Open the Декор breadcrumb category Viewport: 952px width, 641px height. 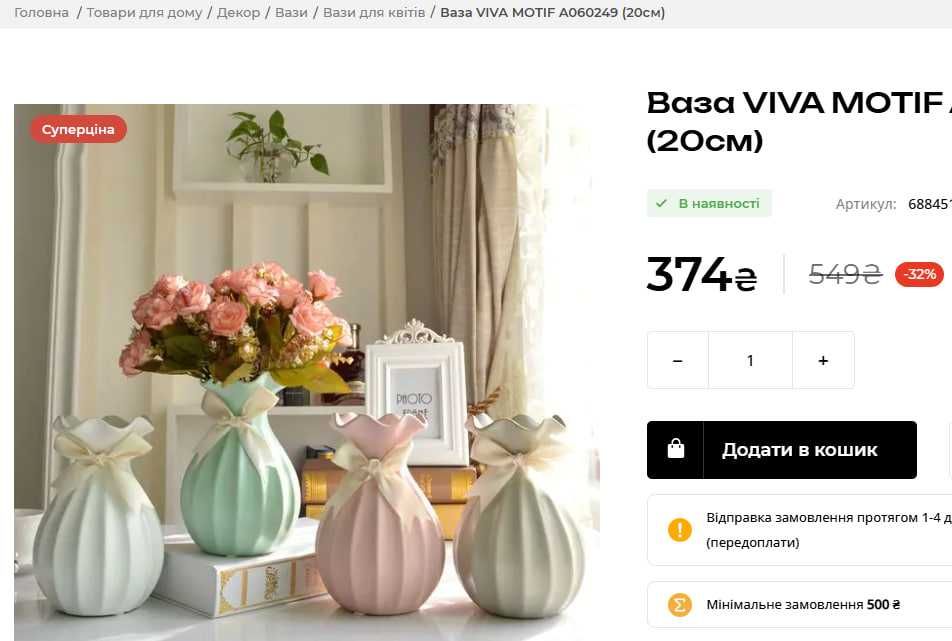tap(238, 13)
